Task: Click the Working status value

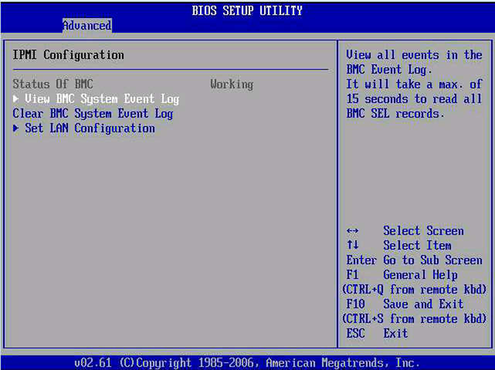Action: [232, 84]
